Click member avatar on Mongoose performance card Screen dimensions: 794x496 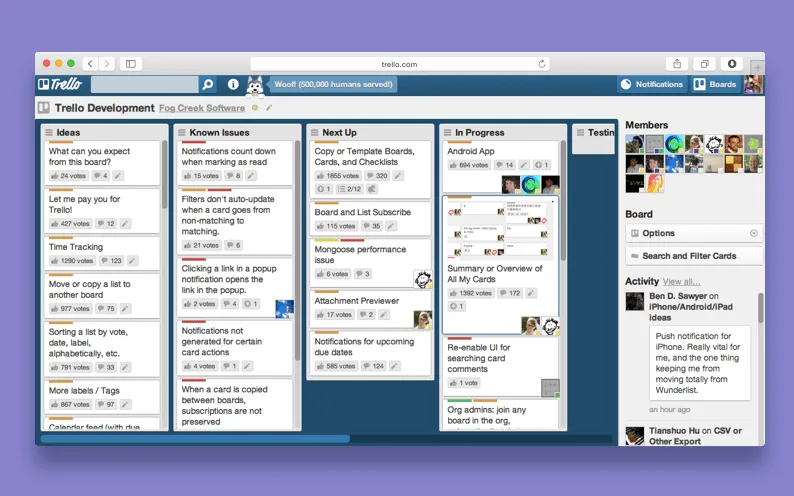[x=423, y=279]
